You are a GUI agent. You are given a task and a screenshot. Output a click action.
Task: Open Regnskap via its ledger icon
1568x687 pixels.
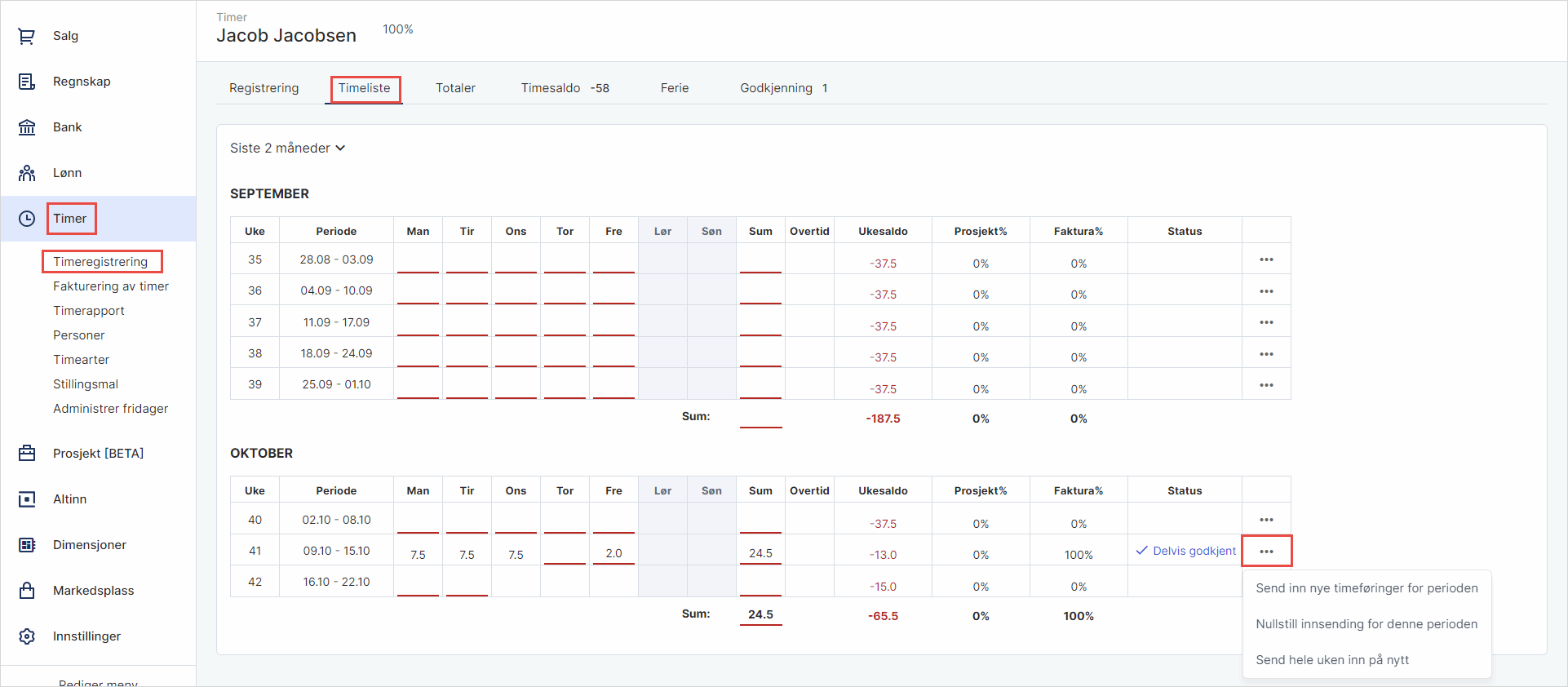pyautogui.click(x=27, y=82)
